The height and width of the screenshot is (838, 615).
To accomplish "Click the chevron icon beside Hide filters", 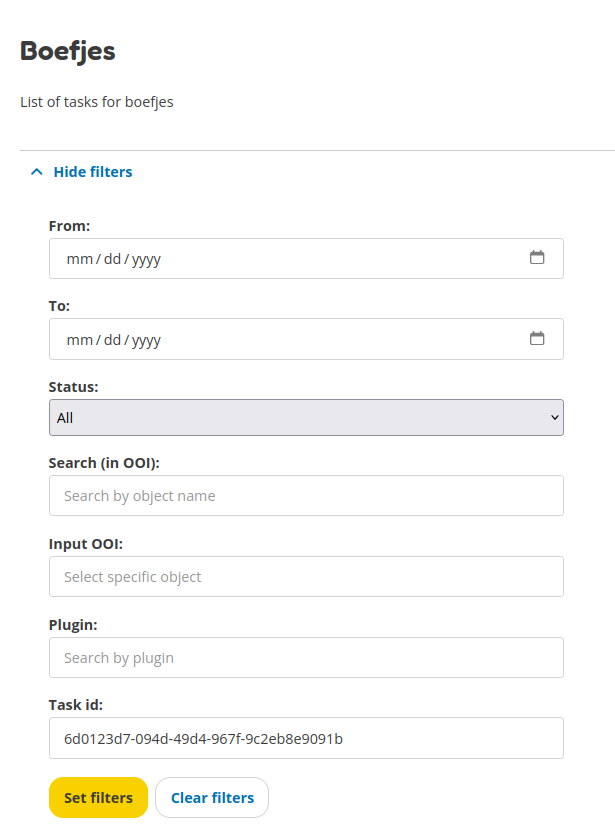I will point(37,172).
